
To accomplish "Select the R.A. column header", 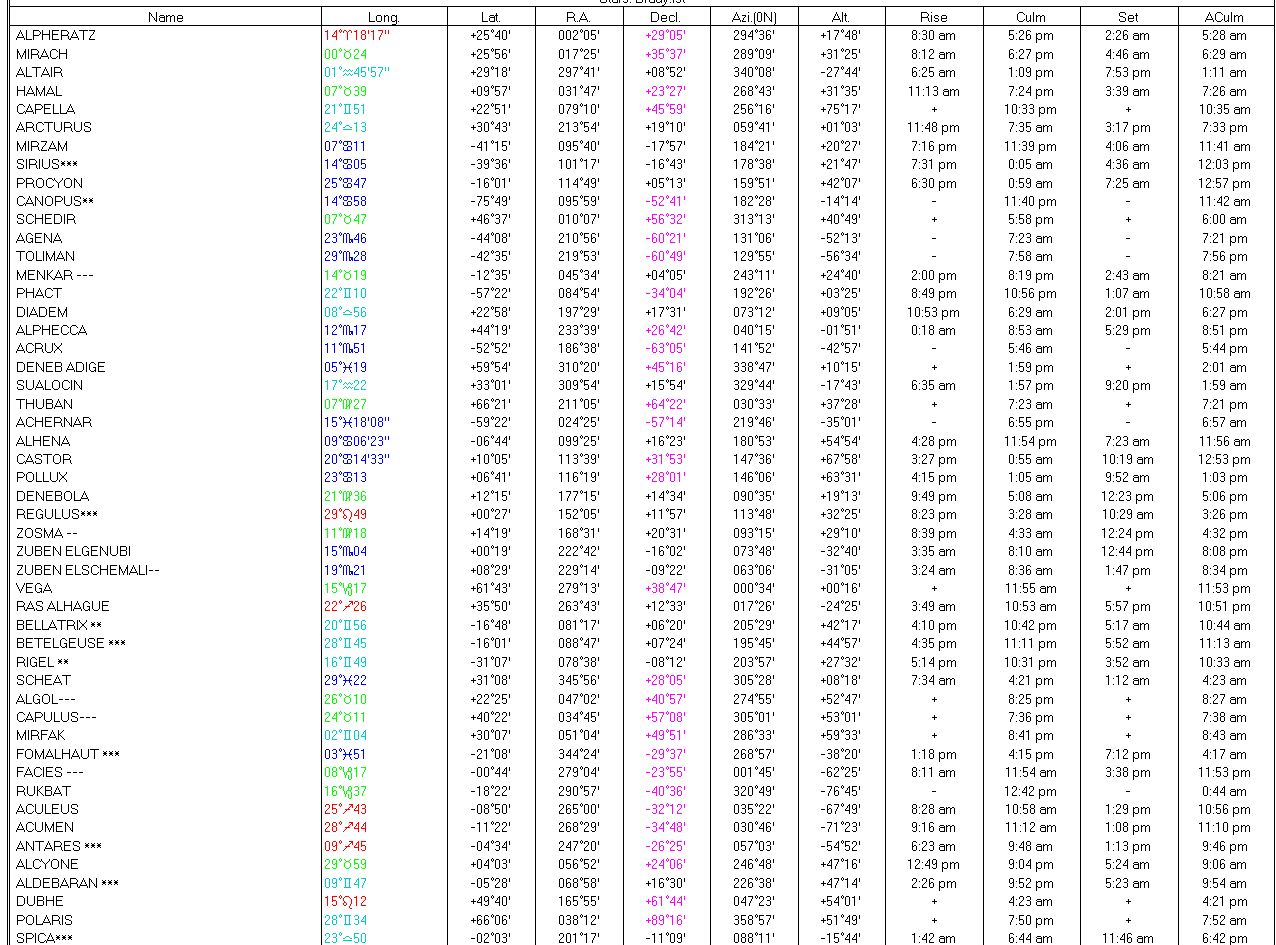I will [578, 17].
